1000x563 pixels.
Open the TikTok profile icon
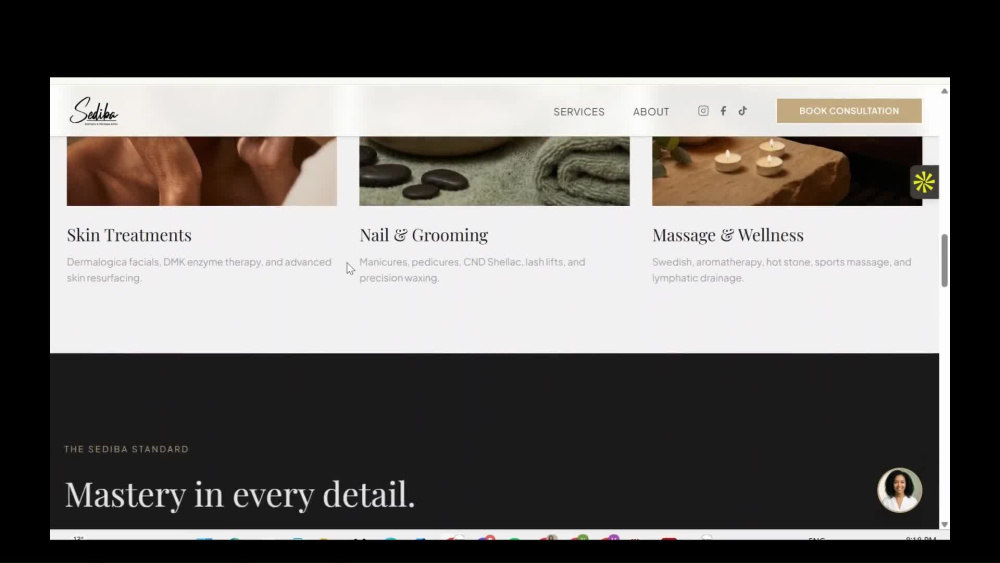point(743,111)
